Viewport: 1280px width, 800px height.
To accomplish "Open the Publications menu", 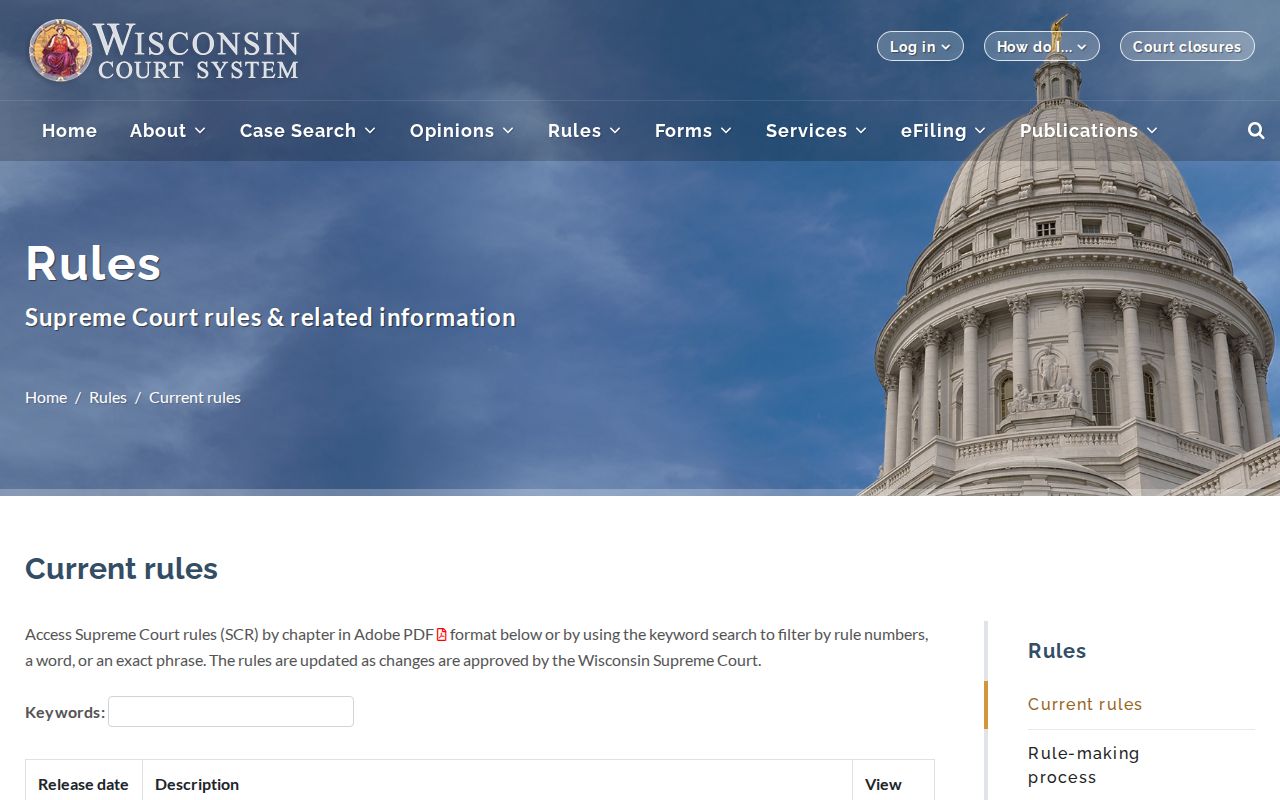I will [1089, 131].
